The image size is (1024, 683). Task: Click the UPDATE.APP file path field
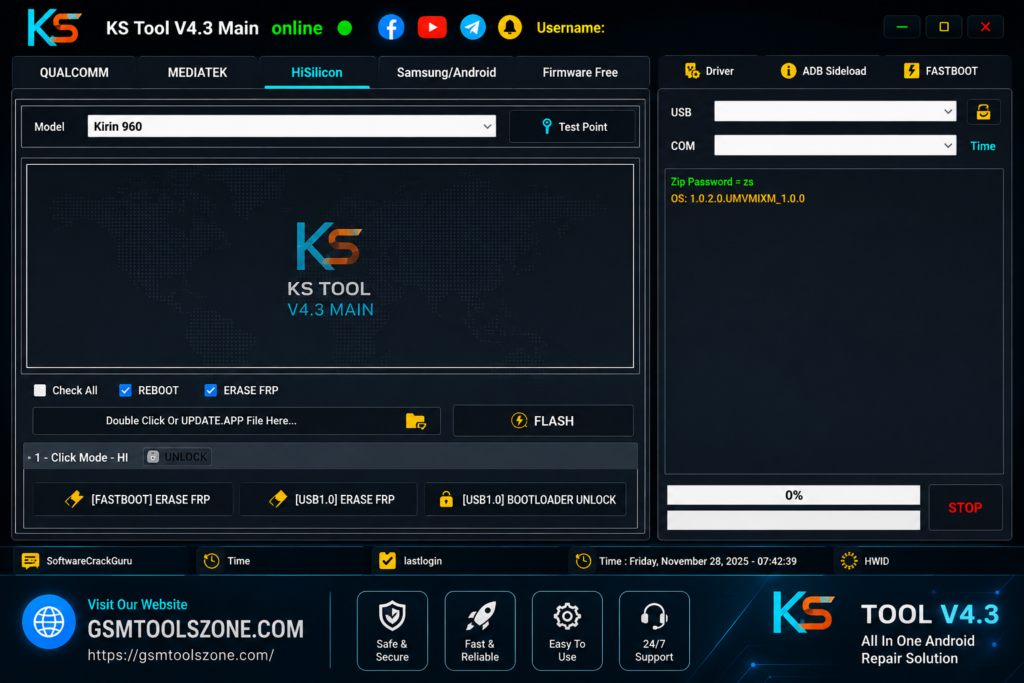click(x=236, y=421)
